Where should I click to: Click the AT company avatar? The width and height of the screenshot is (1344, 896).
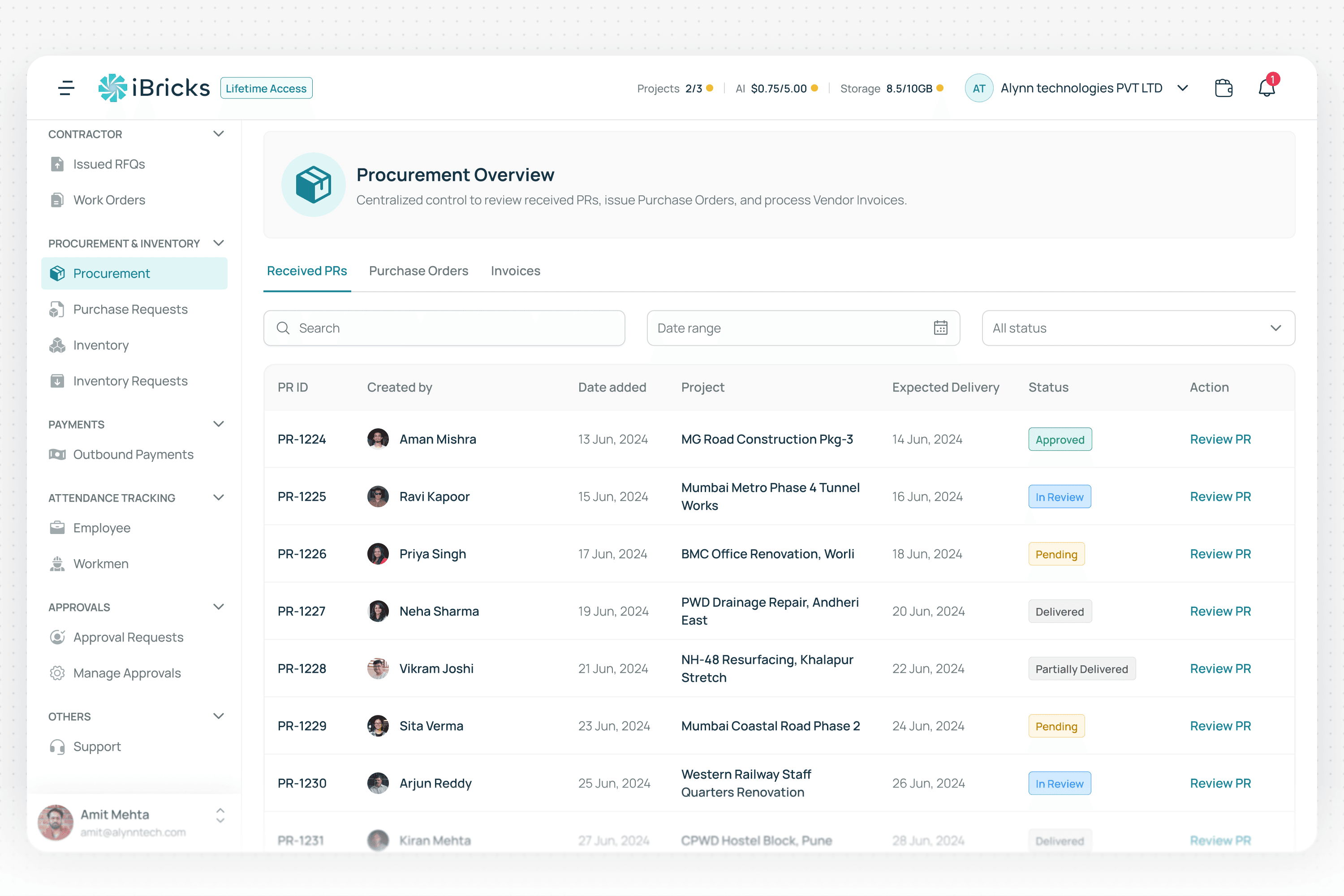978,88
